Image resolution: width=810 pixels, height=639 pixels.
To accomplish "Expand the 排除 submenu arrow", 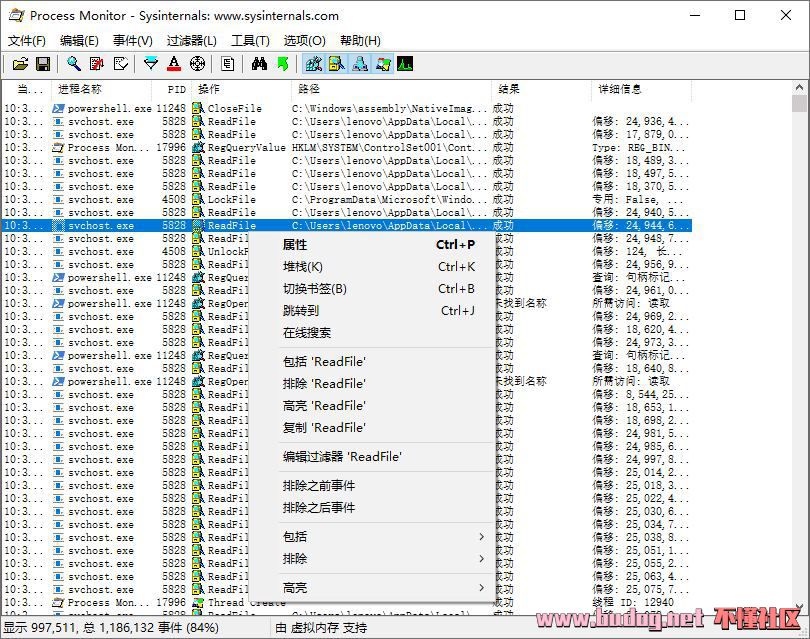I will (x=481, y=558).
